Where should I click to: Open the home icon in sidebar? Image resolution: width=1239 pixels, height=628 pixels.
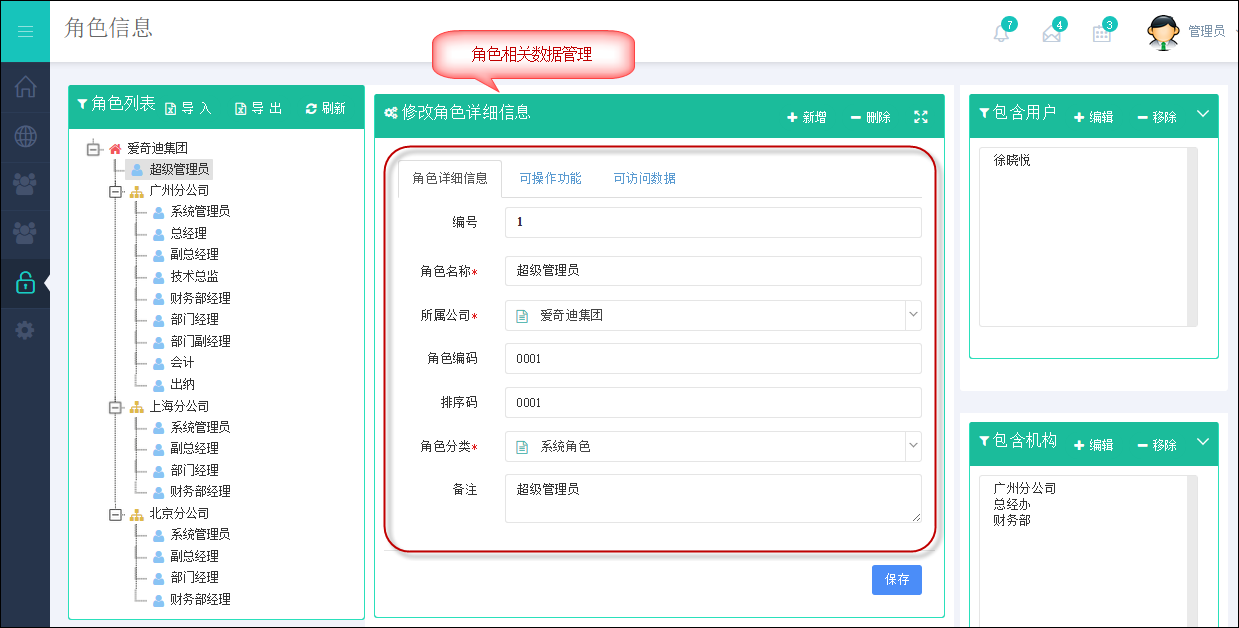click(25, 87)
